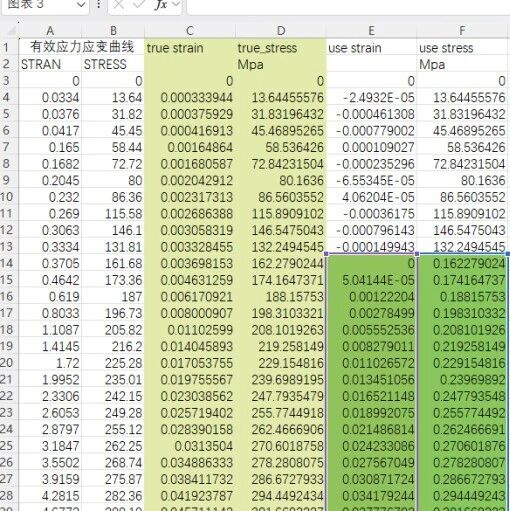Select column E header
Viewport: 510px width, 511px height.
click(371, 31)
